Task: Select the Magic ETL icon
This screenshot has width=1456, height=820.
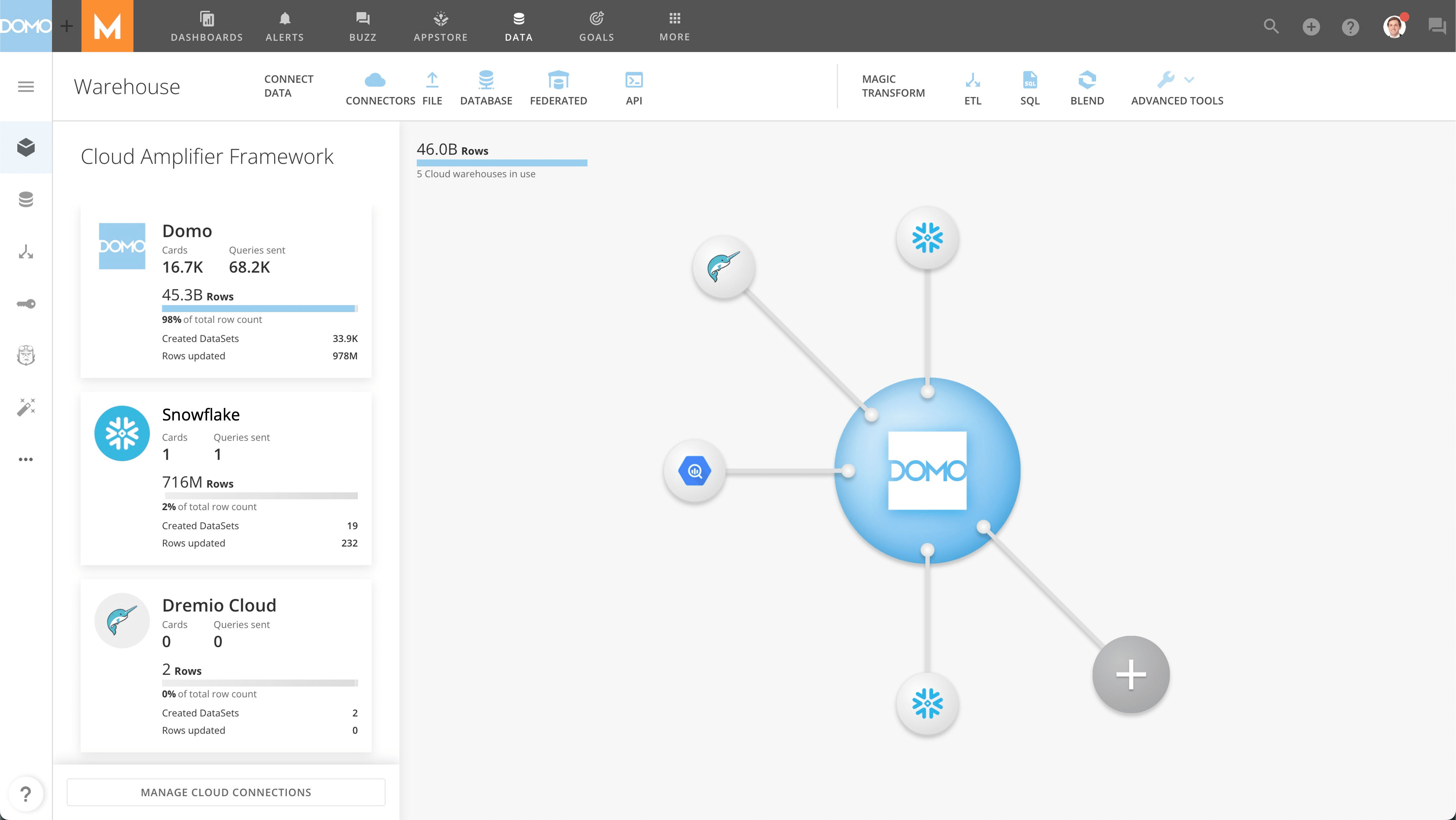Action: pyautogui.click(x=972, y=80)
